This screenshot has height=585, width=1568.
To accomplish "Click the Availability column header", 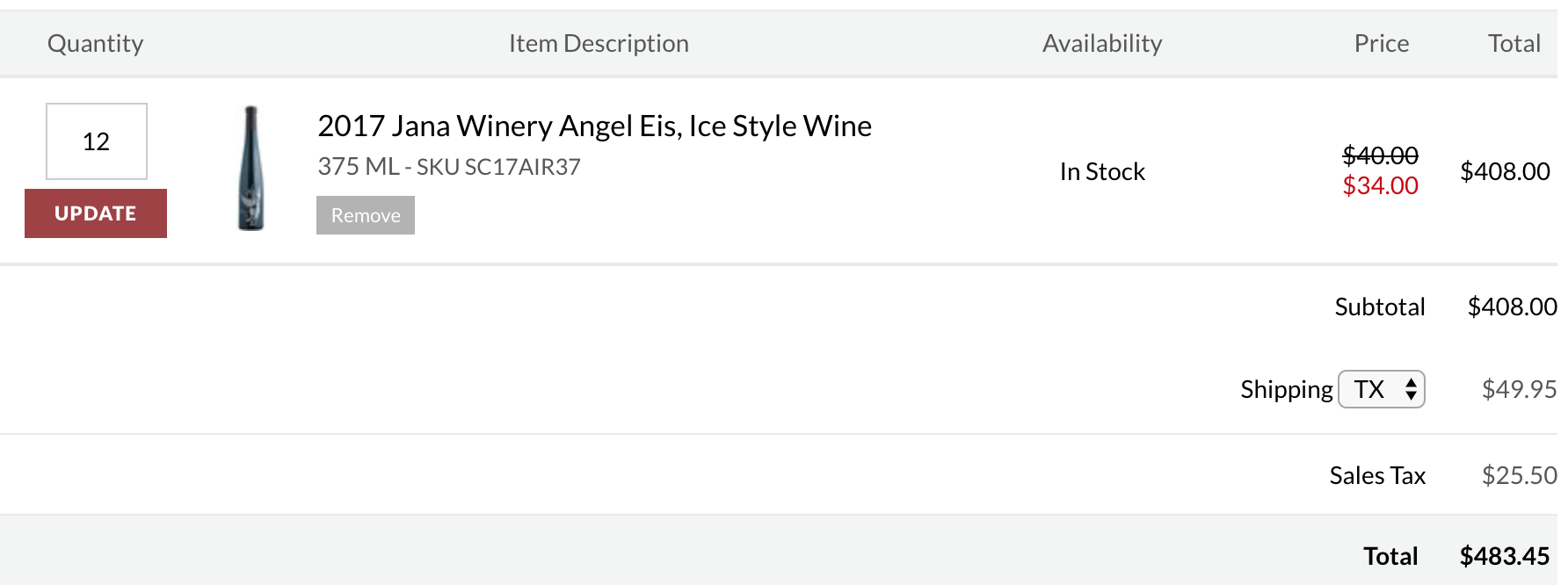I will pos(1102,43).
